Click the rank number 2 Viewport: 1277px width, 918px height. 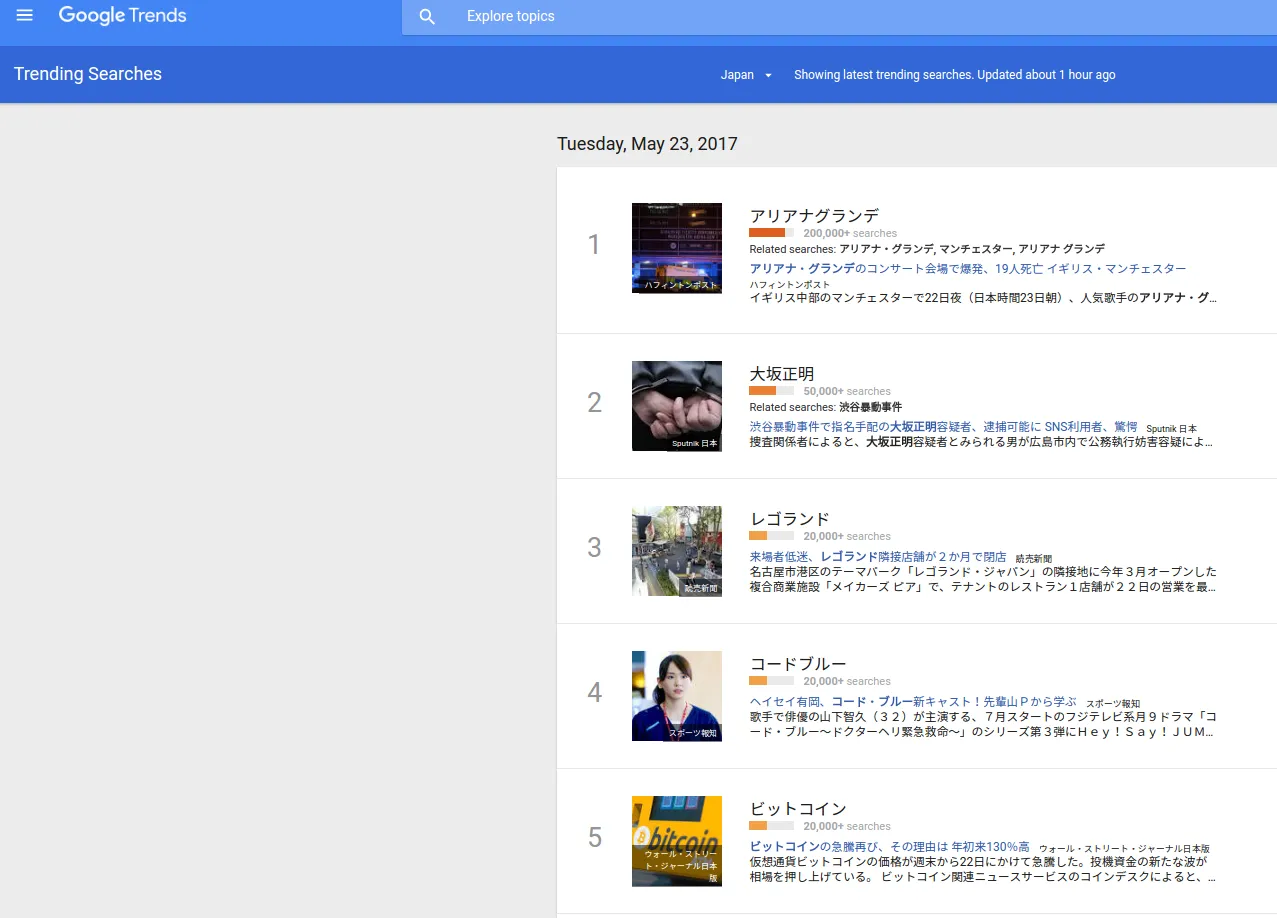coord(594,403)
